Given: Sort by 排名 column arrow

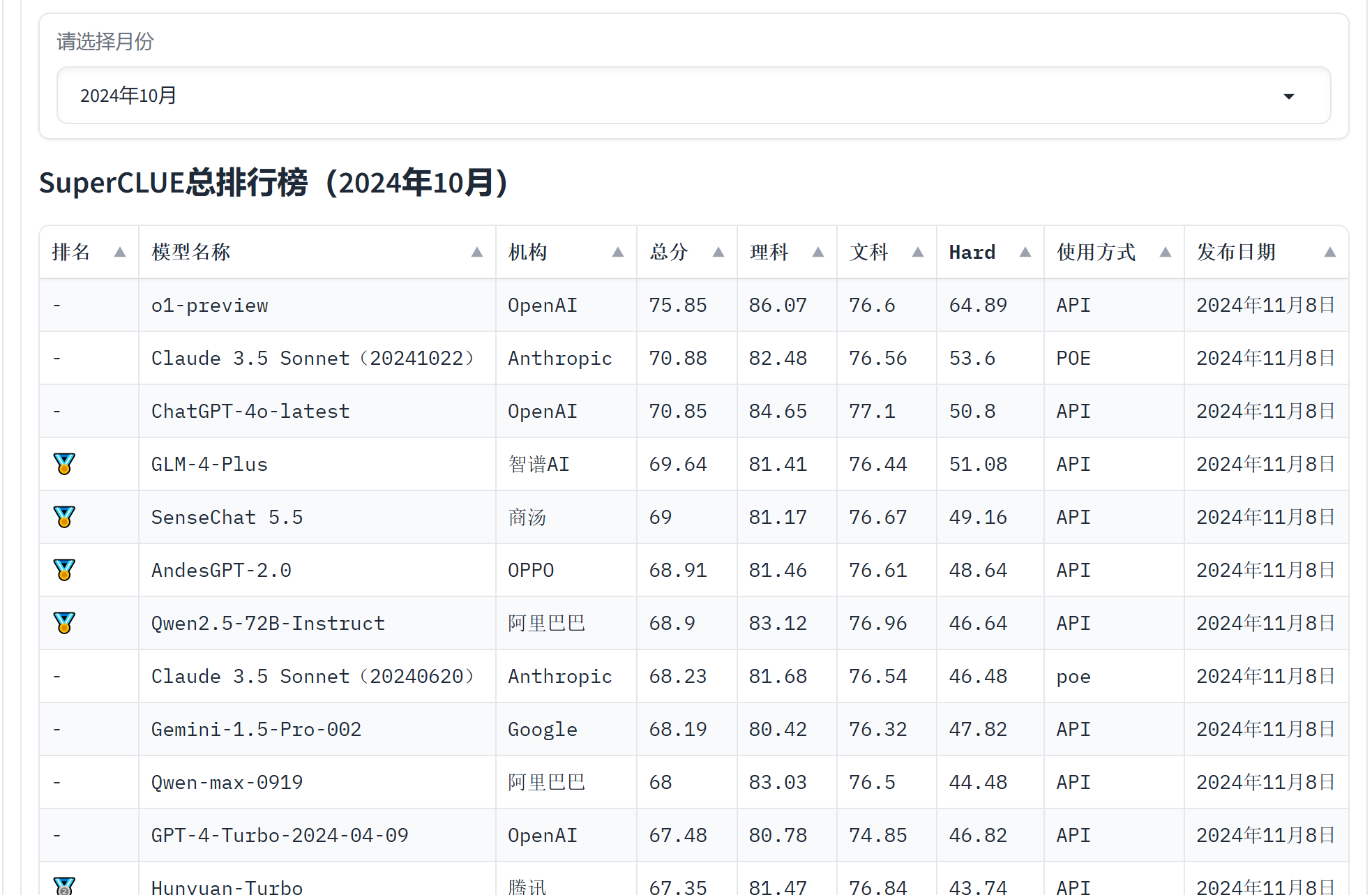Looking at the screenshot, I should [x=120, y=252].
